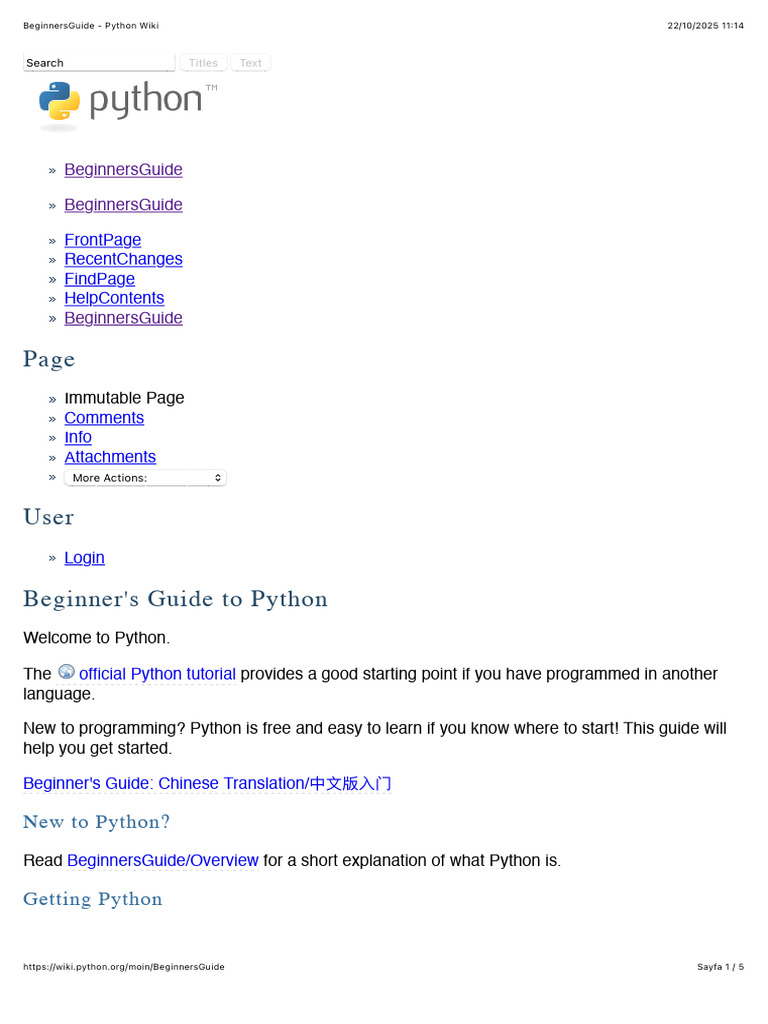Click the New to Python? heading

coord(97,822)
